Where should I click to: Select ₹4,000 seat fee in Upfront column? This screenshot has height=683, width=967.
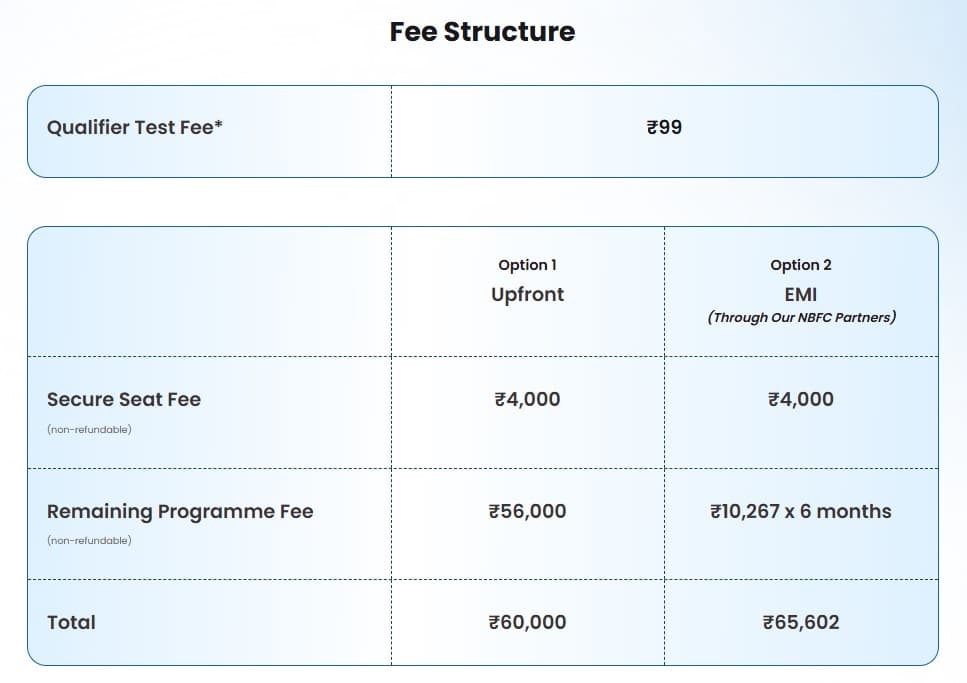click(x=527, y=399)
